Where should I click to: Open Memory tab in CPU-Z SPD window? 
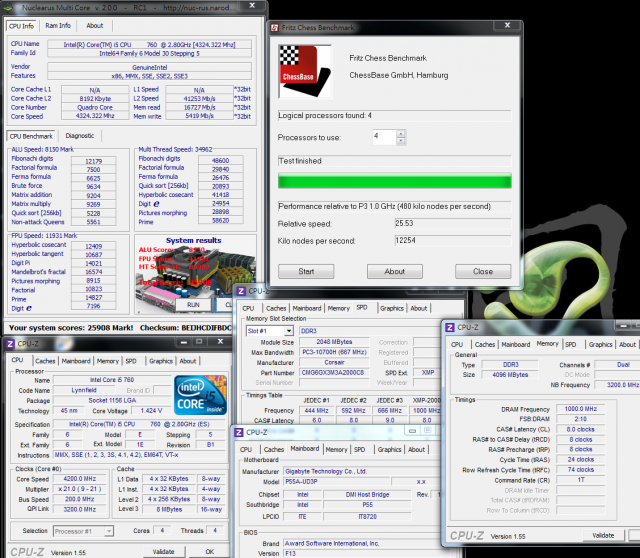(339, 308)
